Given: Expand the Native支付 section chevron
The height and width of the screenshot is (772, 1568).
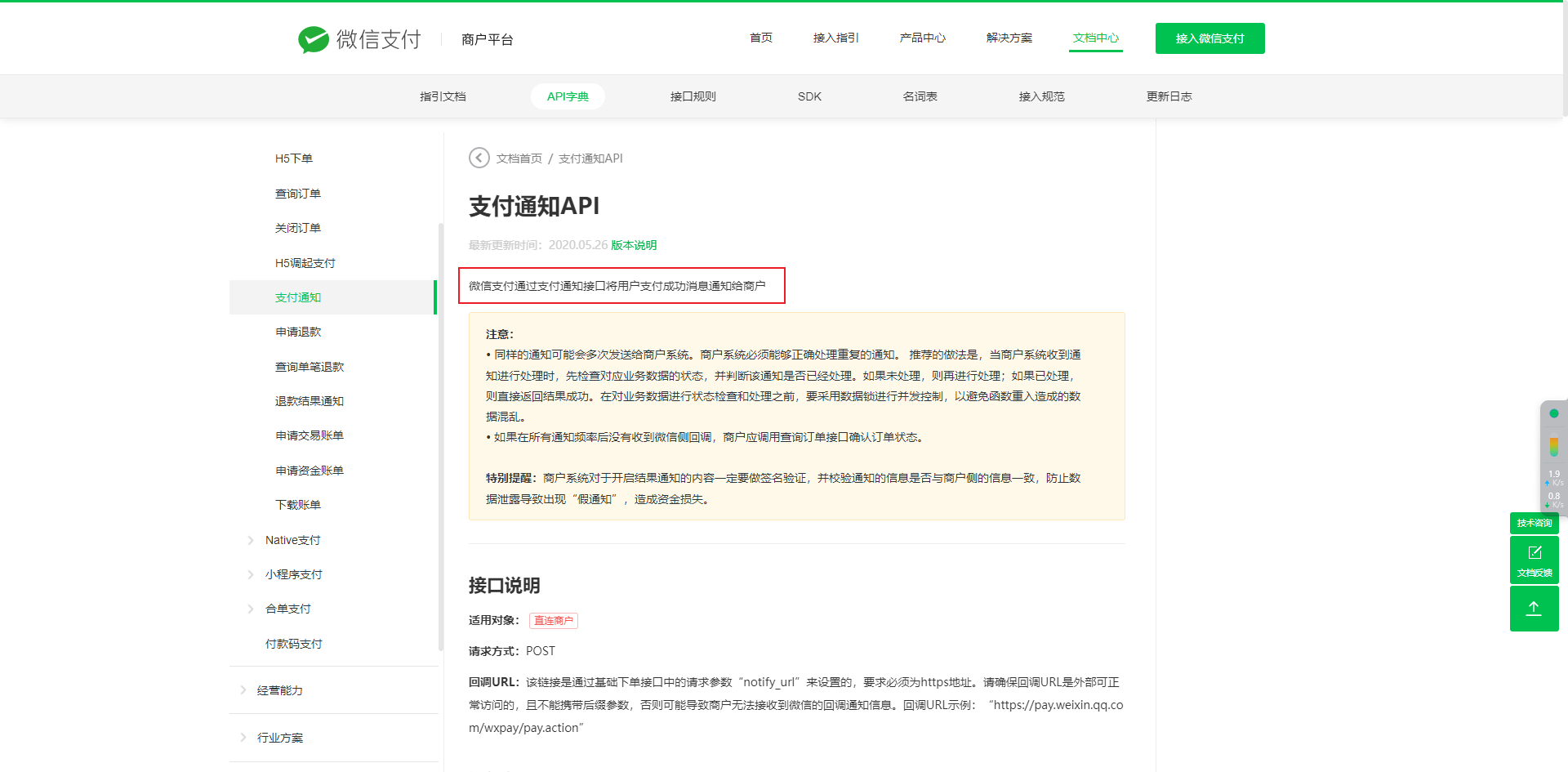Looking at the screenshot, I should click(x=251, y=540).
